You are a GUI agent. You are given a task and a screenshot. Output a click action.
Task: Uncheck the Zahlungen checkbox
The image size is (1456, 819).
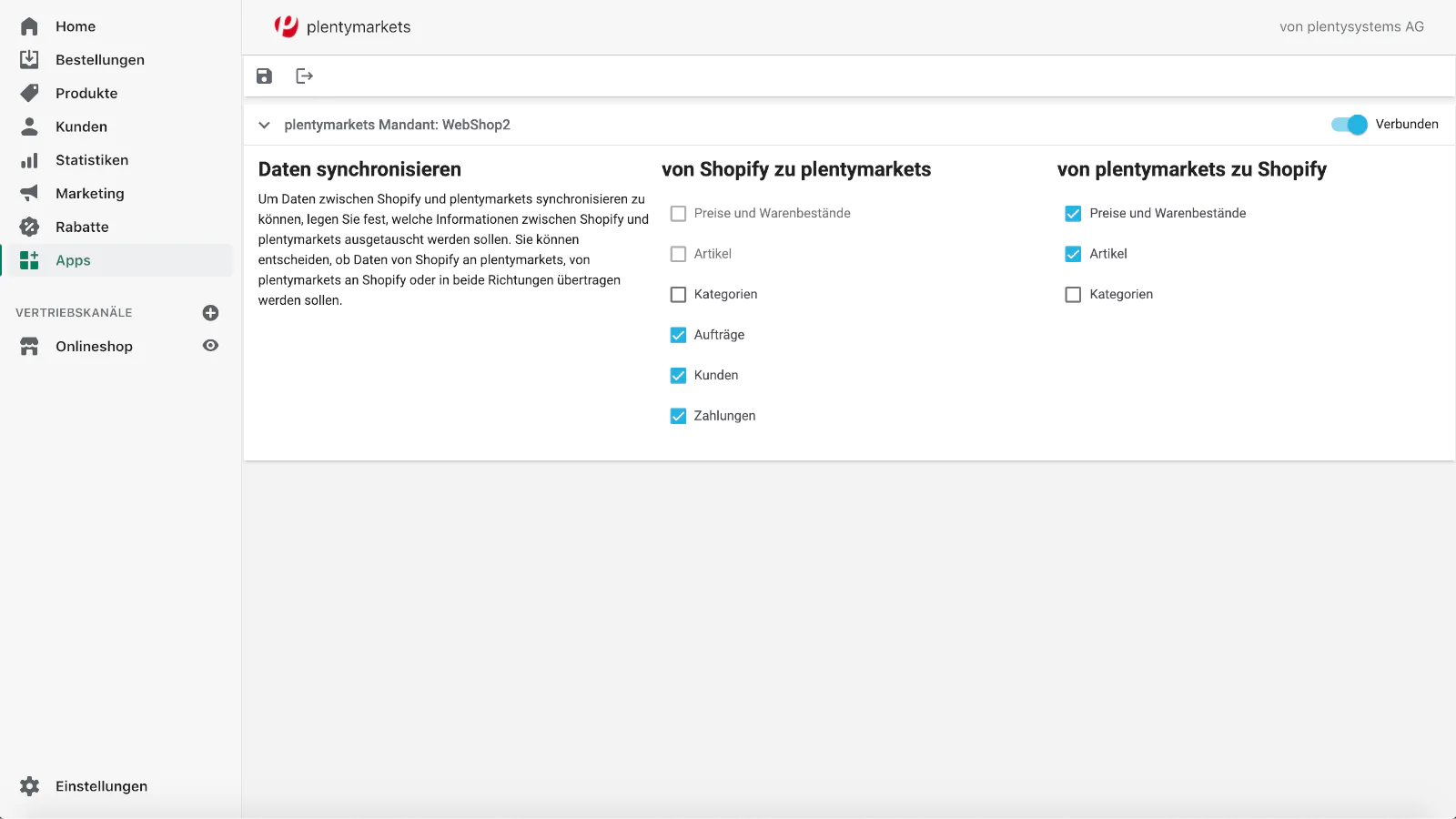[678, 416]
